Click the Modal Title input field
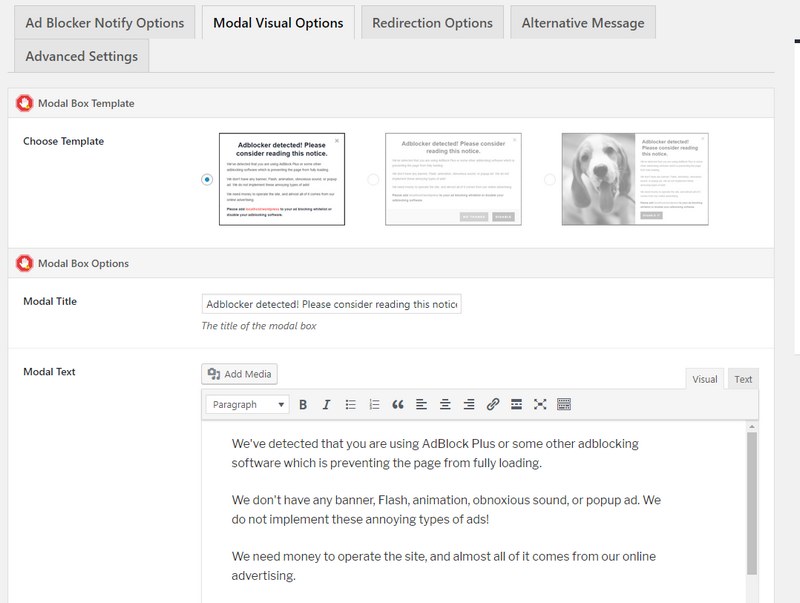Screen dimensions: 800x603 [x=332, y=304]
